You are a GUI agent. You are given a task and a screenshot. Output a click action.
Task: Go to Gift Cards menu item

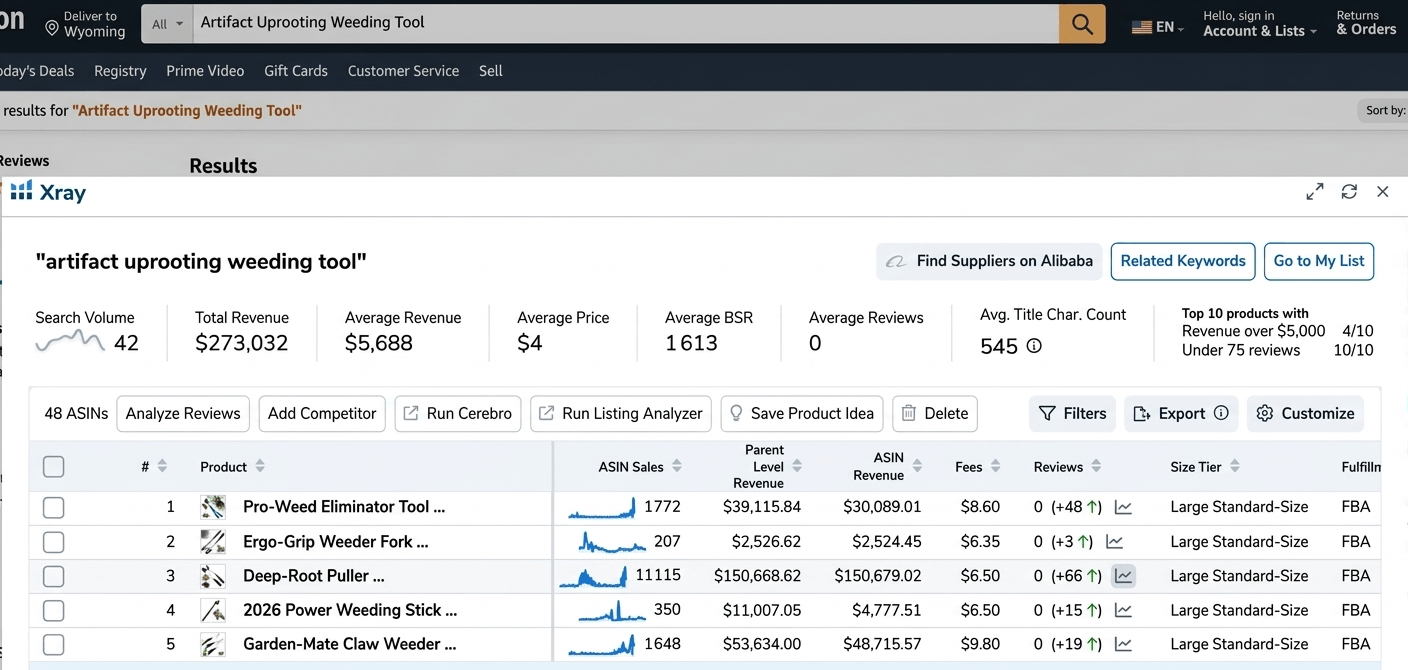point(295,71)
